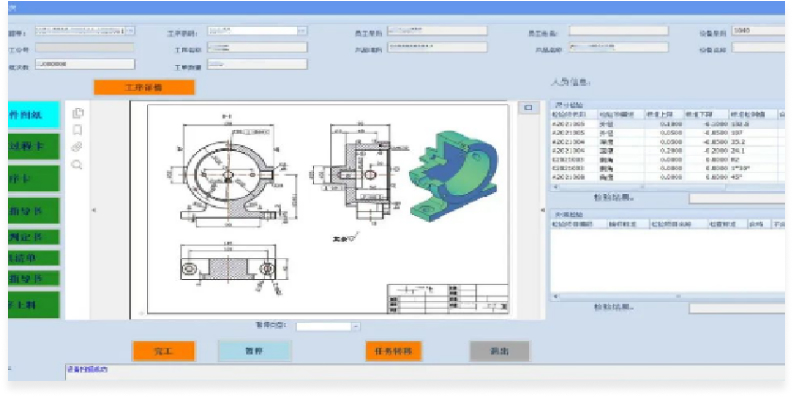Open the page thumbnails icon in viewer sidebar
Viewport: 793px width, 397px height.
coord(77,113)
